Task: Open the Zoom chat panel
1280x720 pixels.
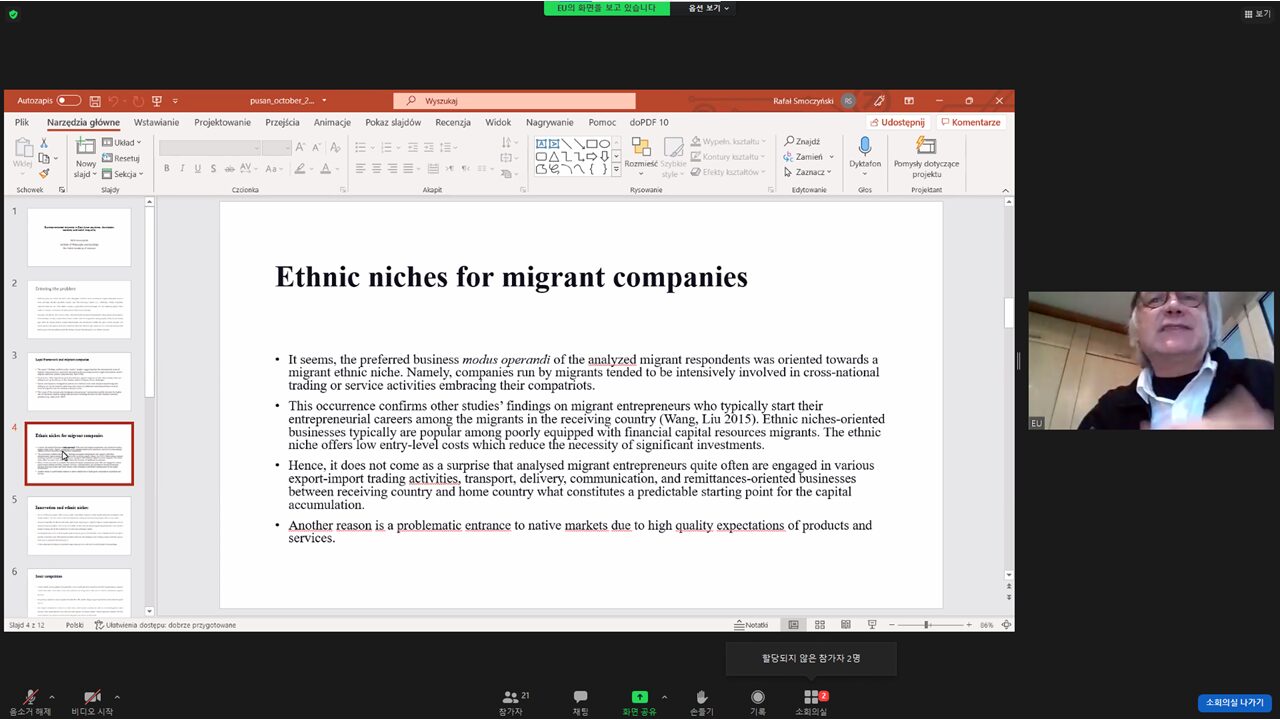Action: pos(580,697)
